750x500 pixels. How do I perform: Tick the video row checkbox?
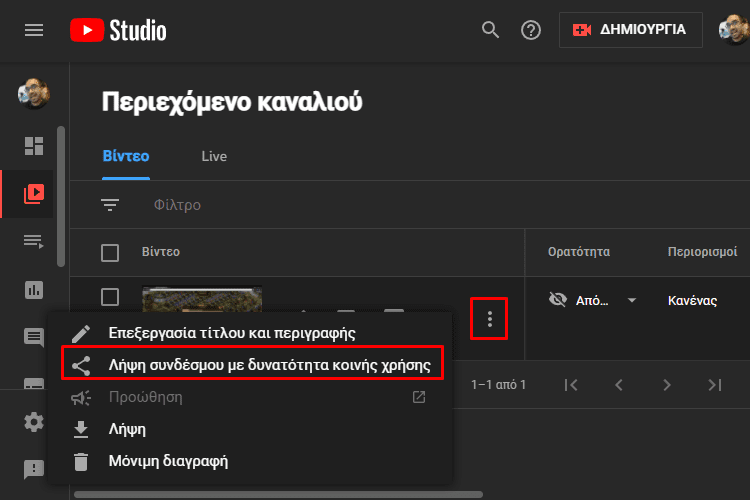(110, 297)
